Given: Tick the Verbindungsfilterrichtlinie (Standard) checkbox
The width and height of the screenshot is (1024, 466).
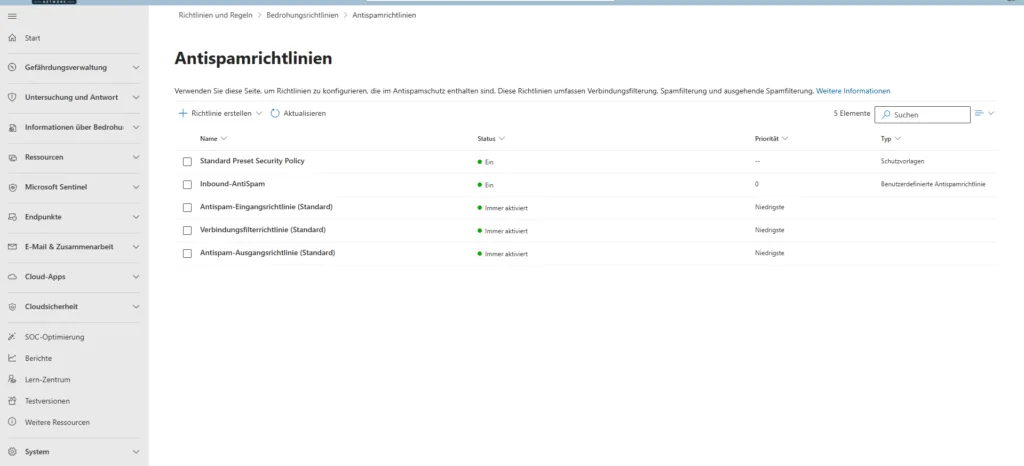Looking at the screenshot, I should (187, 230).
